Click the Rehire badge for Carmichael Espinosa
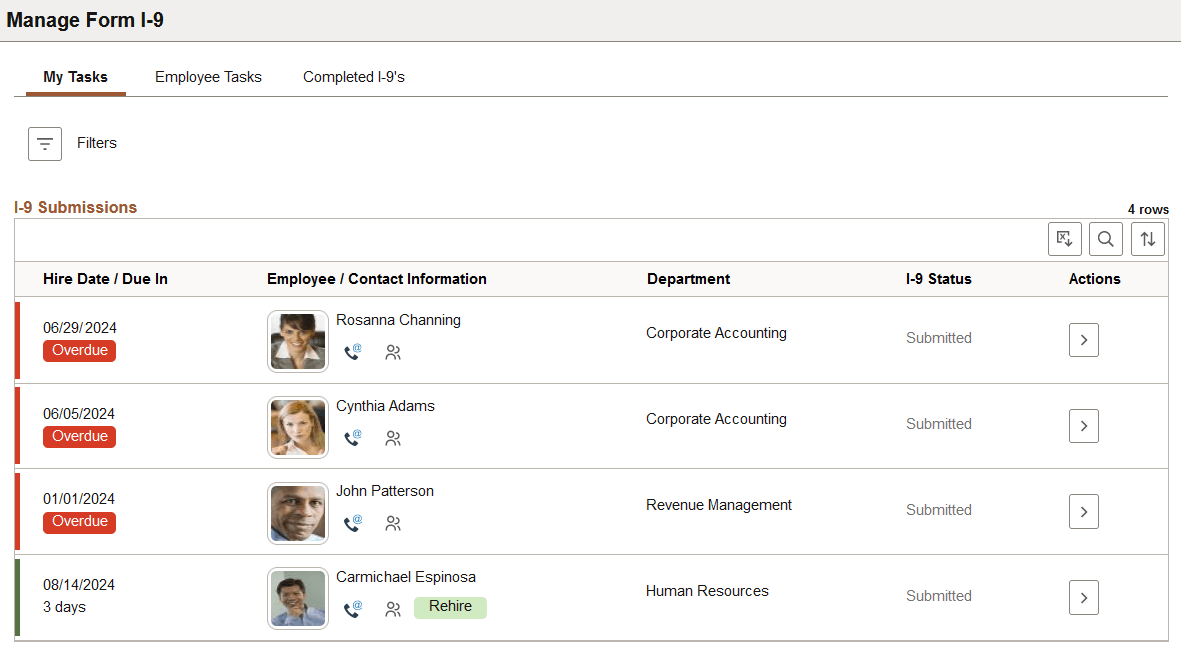The height and width of the screenshot is (658, 1181). (450, 607)
